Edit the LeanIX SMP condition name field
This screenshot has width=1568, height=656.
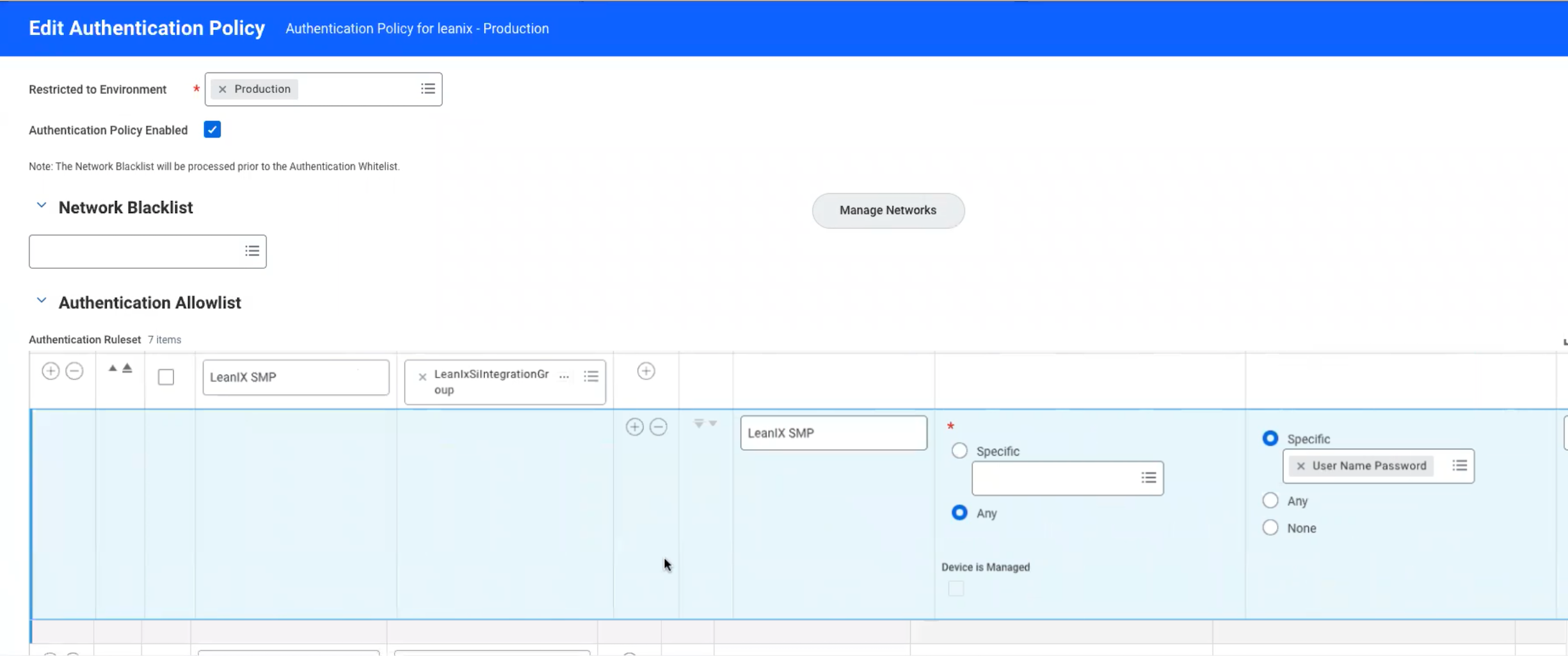pos(833,433)
